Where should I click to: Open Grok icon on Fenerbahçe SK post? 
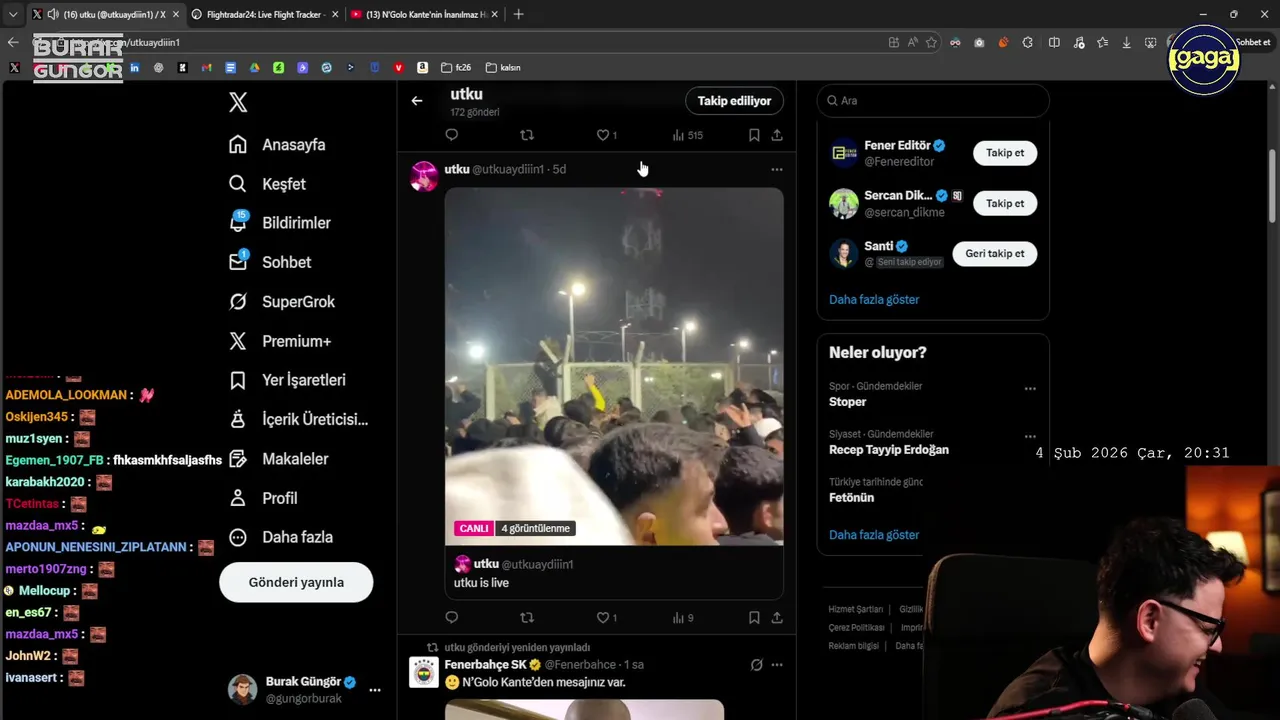tap(757, 665)
